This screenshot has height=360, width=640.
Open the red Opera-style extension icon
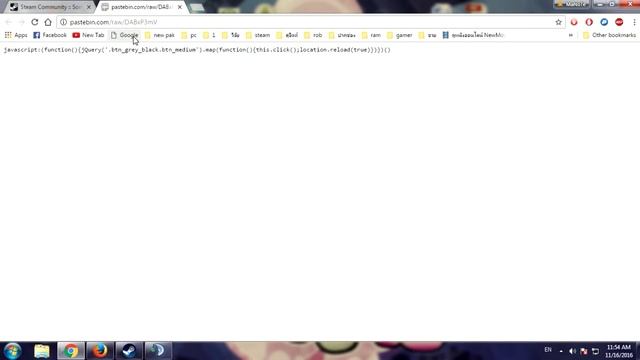[589, 22]
